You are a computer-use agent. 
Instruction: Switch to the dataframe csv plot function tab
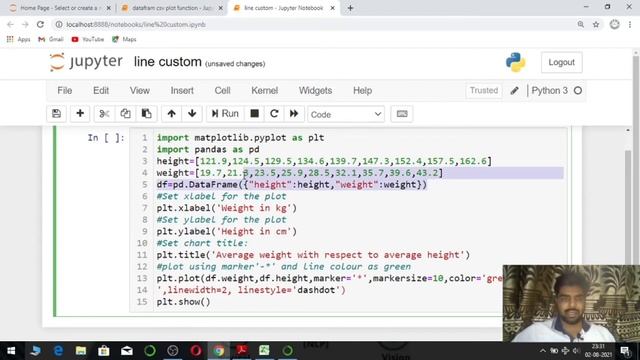click(x=171, y=8)
